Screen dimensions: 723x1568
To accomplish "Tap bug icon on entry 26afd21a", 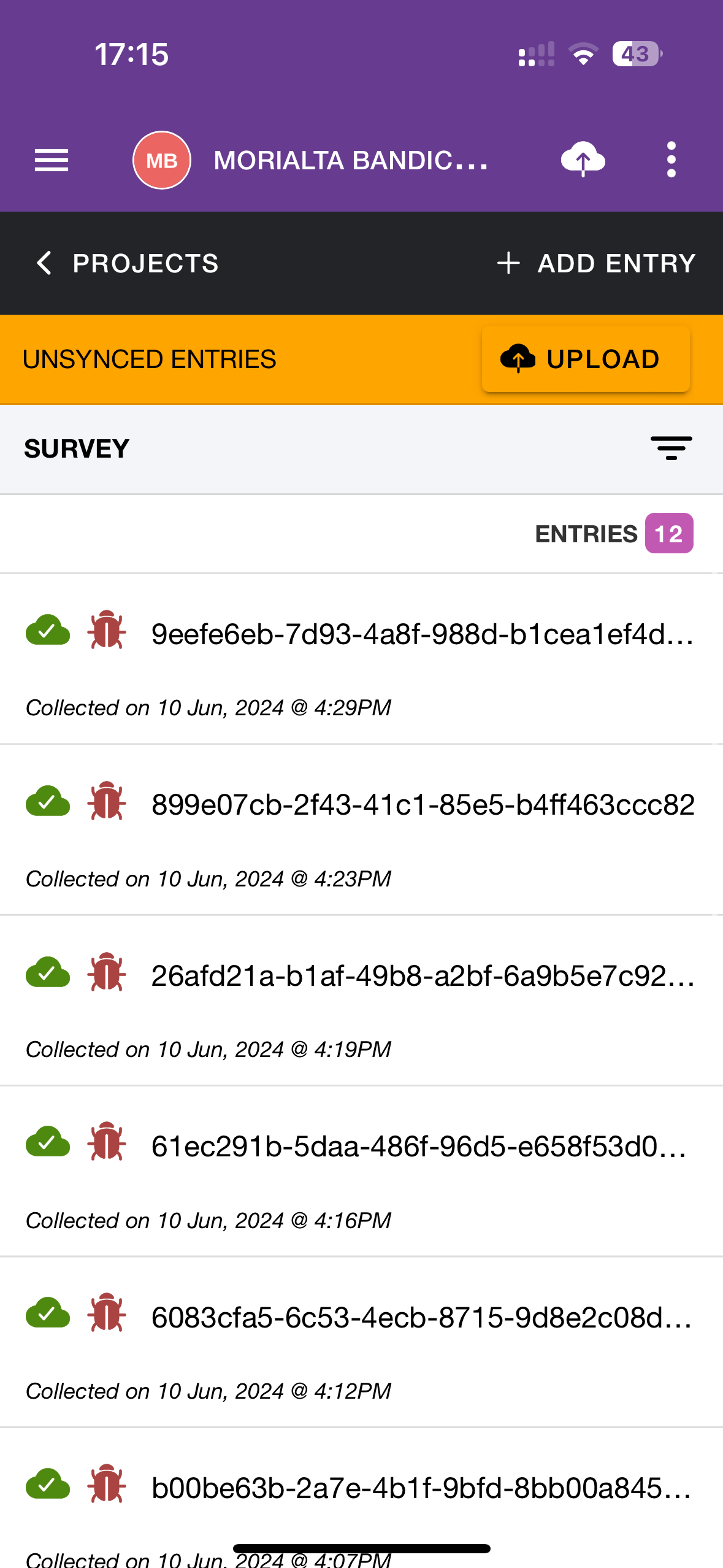I will pyautogui.click(x=107, y=972).
